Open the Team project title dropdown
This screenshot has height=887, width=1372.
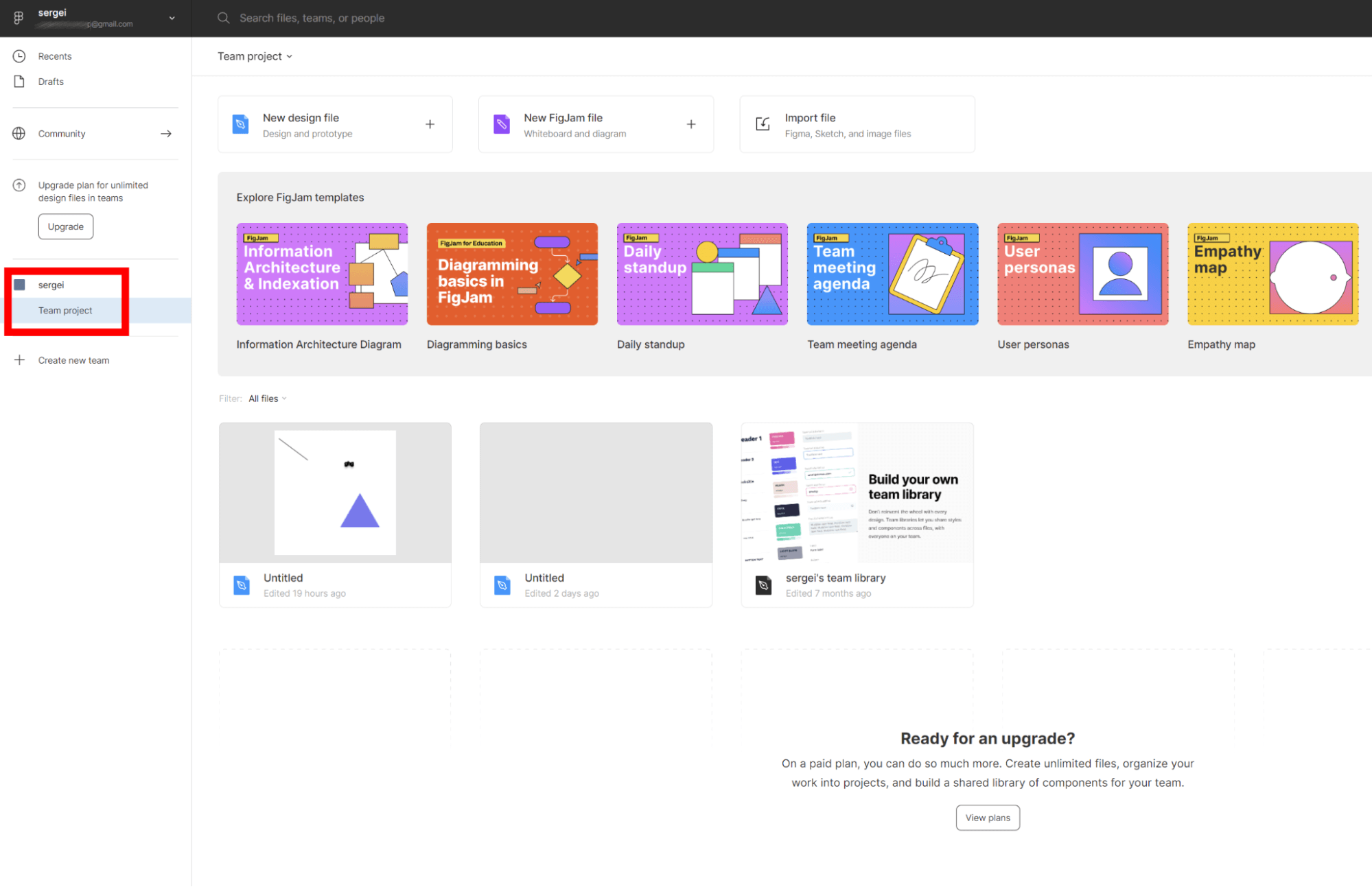[x=255, y=56]
